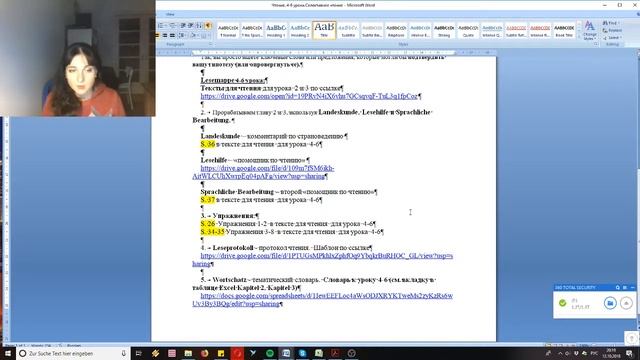Apply the Book Title style

pyautogui.click(x=564, y=31)
